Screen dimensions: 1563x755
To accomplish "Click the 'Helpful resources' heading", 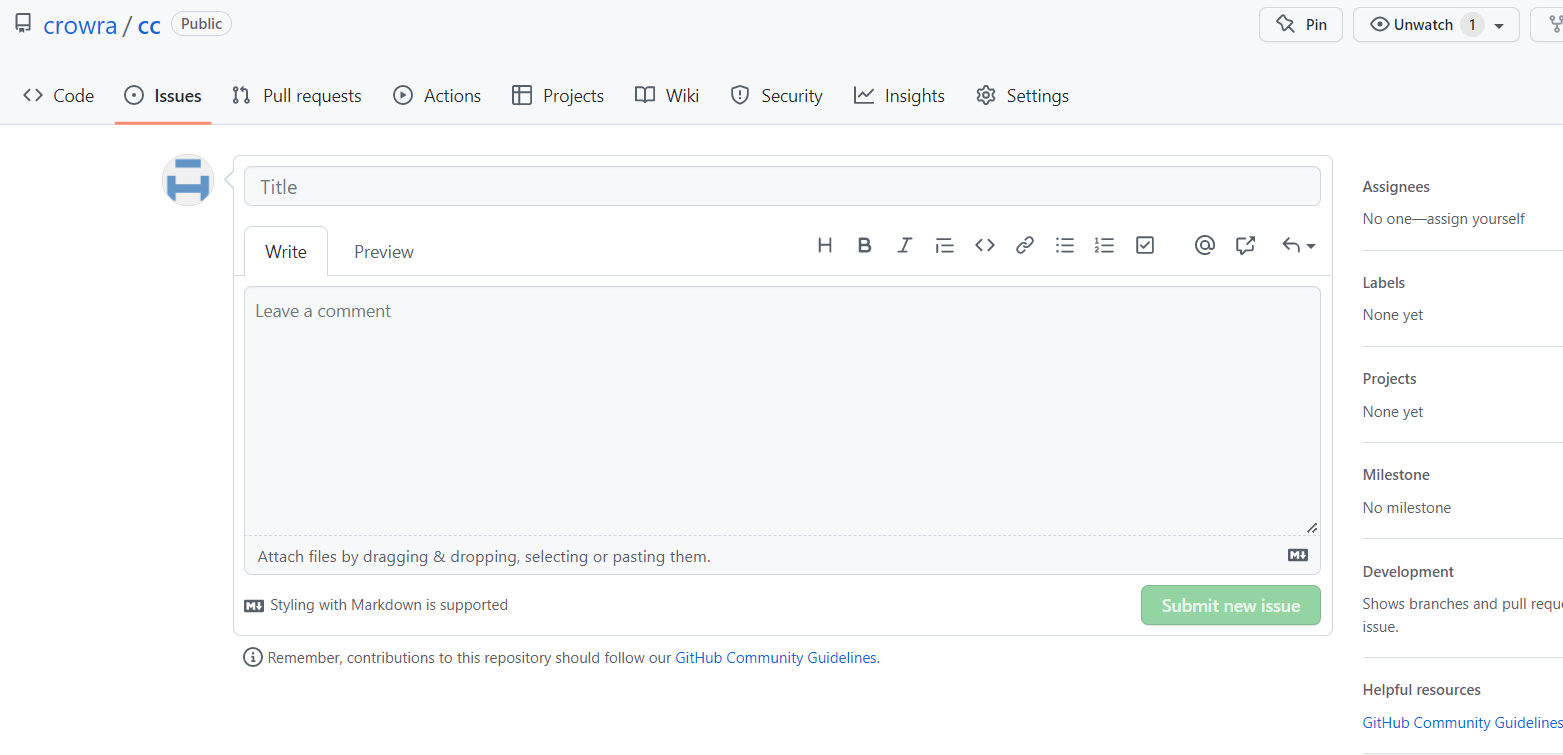I will [1422, 690].
